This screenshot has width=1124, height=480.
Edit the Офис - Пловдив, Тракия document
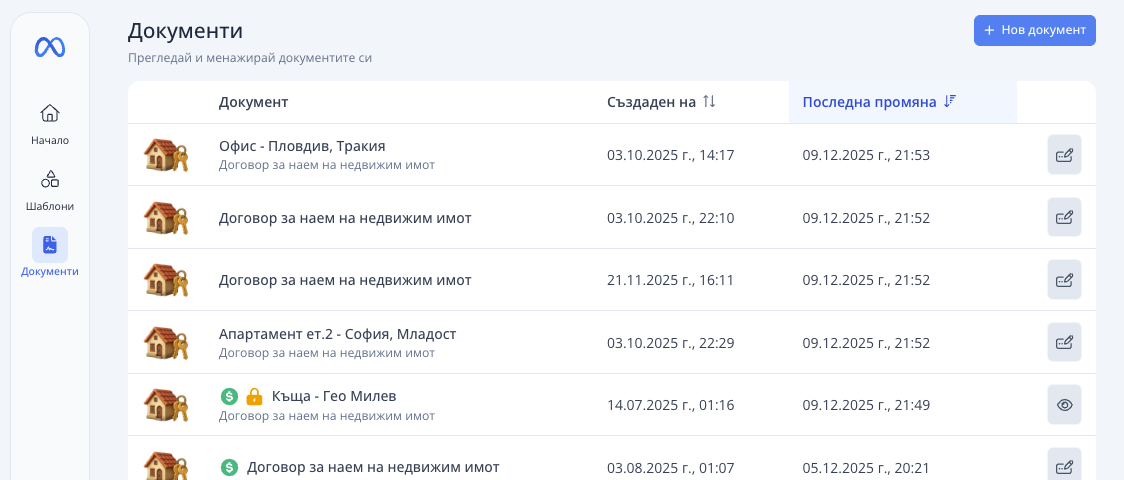point(1064,155)
